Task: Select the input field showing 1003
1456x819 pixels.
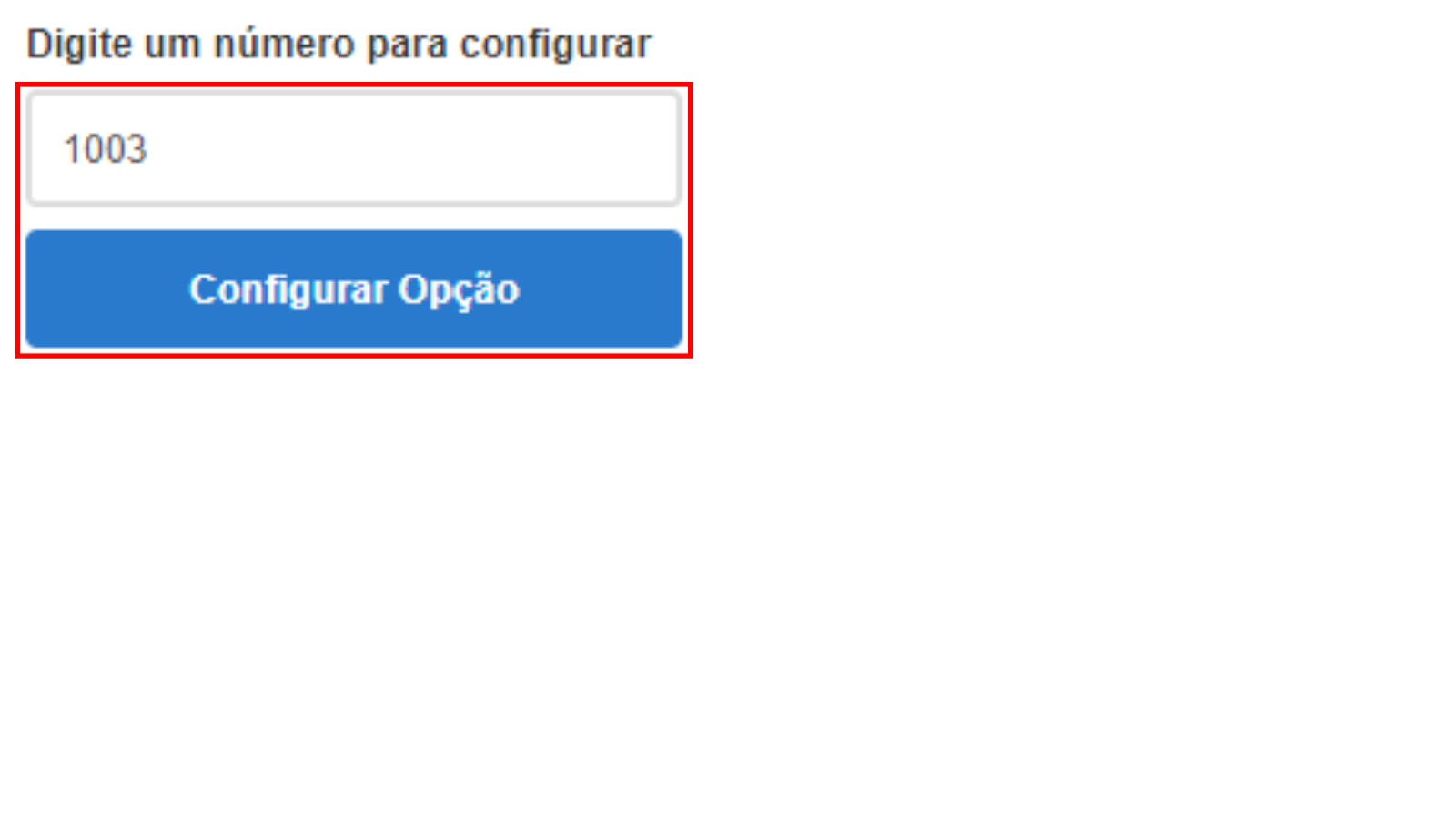Action: (x=354, y=148)
